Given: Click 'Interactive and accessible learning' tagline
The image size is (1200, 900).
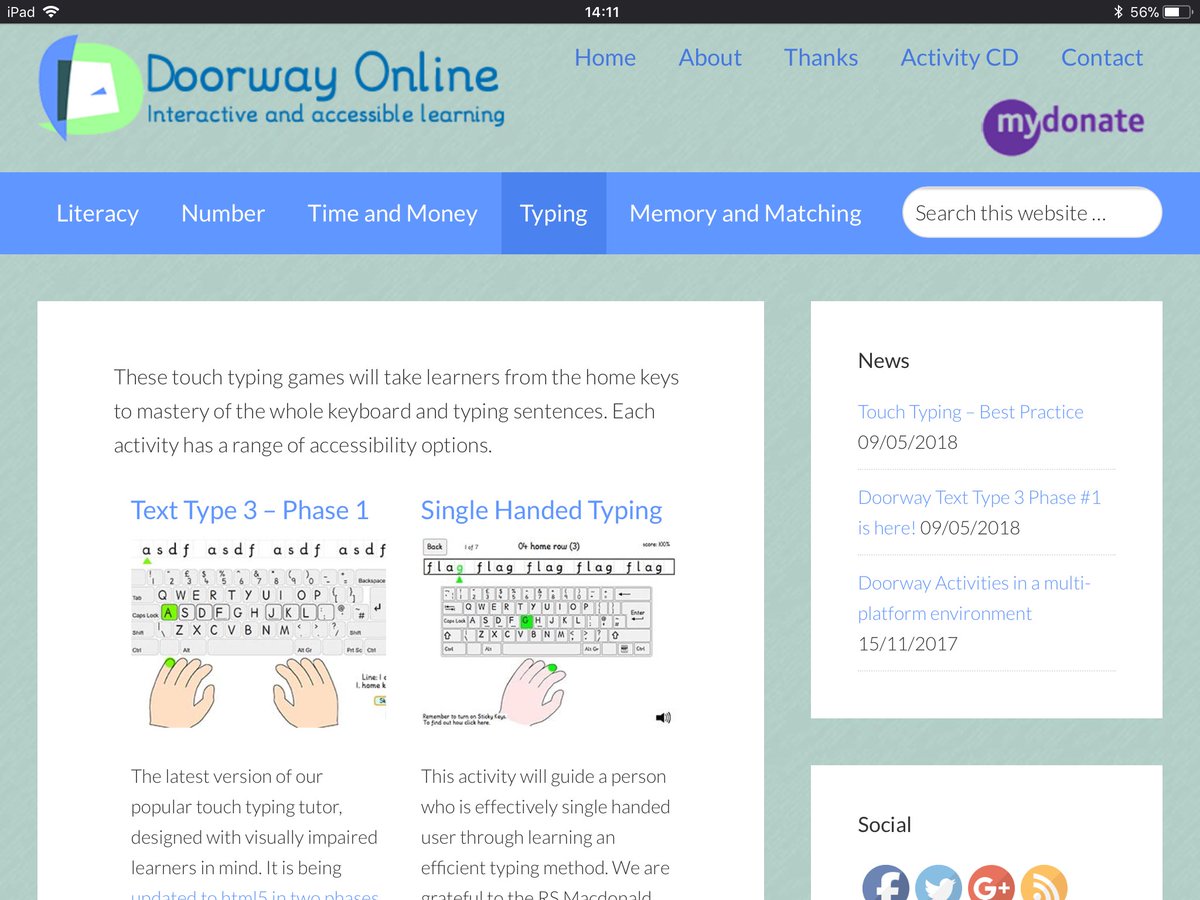Looking at the screenshot, I should tap(326, 115).
